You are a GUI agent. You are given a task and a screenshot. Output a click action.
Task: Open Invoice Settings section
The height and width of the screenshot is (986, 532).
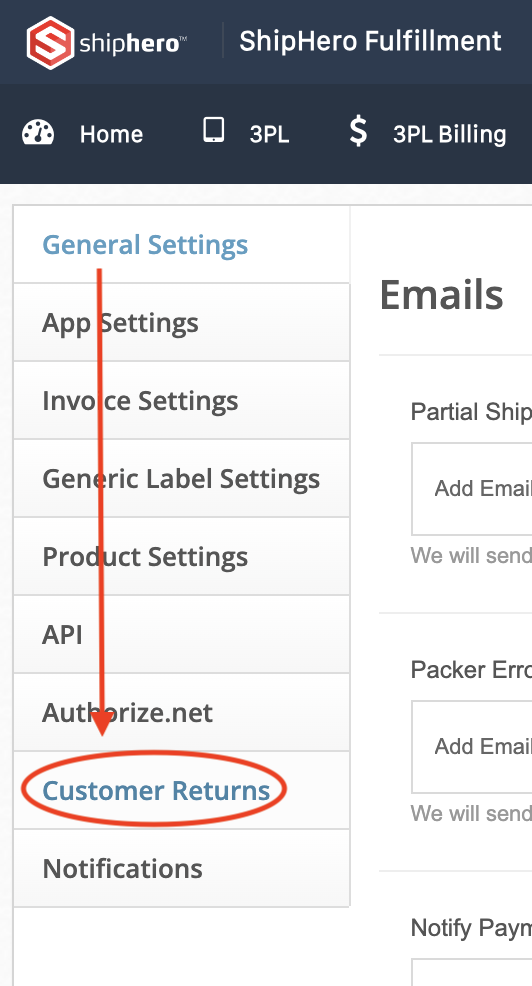click(x=181, y=401)
